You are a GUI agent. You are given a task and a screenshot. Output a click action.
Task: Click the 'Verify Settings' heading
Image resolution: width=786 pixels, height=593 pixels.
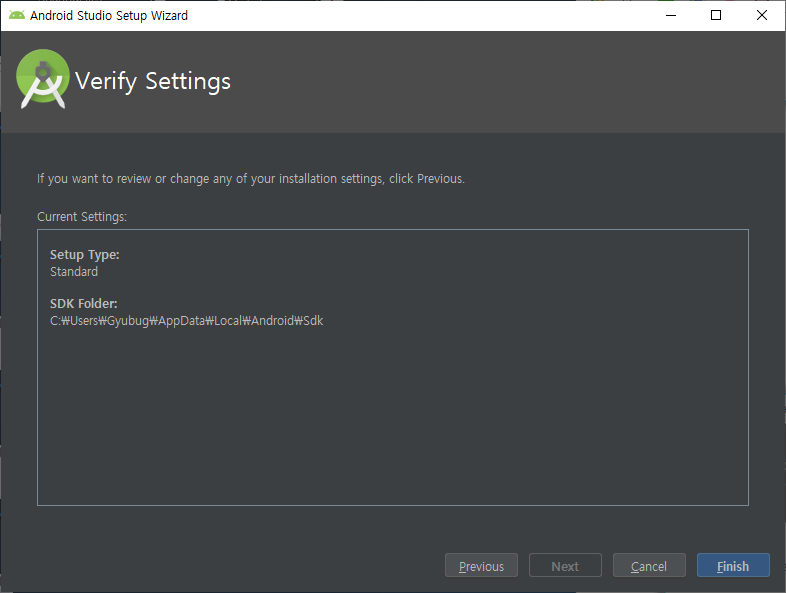[x=153, y=81]
